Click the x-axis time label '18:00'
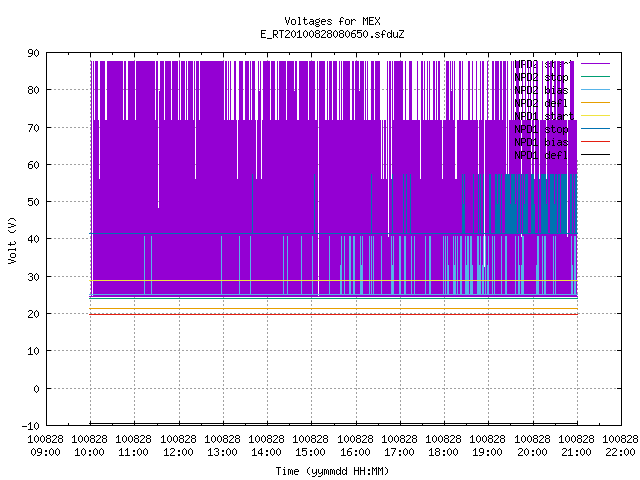This screenshot has width=640, height=480. coord(444,453)
